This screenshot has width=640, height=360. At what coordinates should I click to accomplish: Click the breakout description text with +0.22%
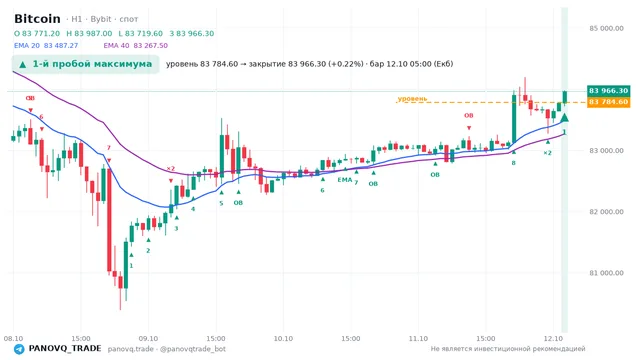click(x=309, y=64)
